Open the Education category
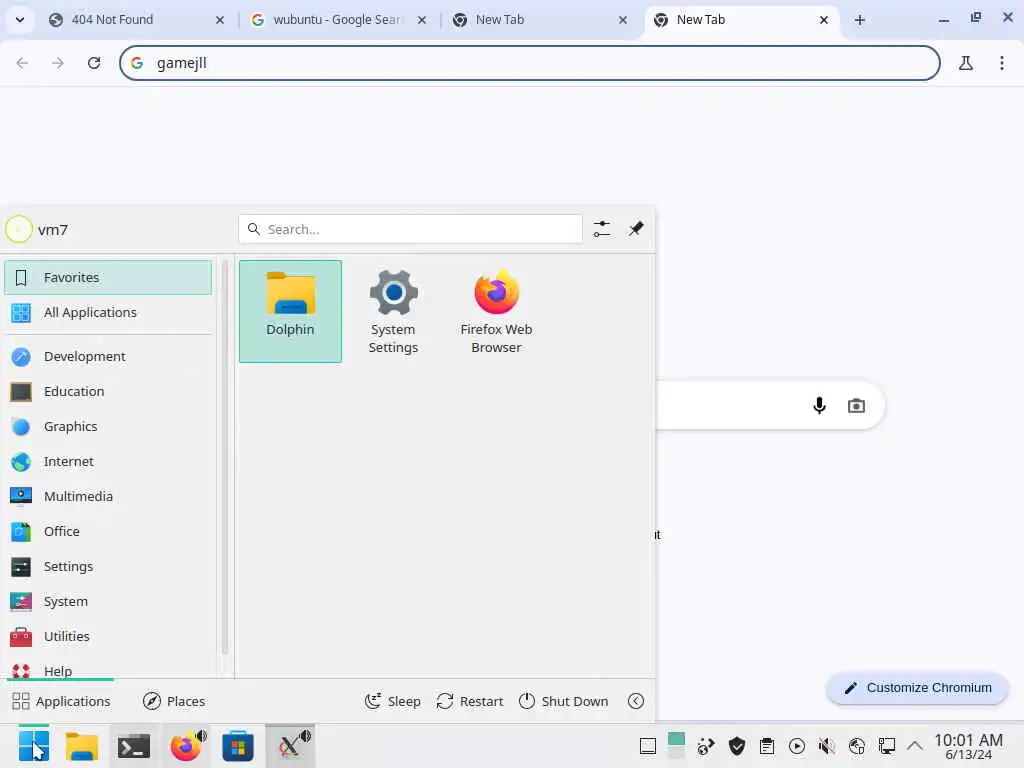 point(108,392)
